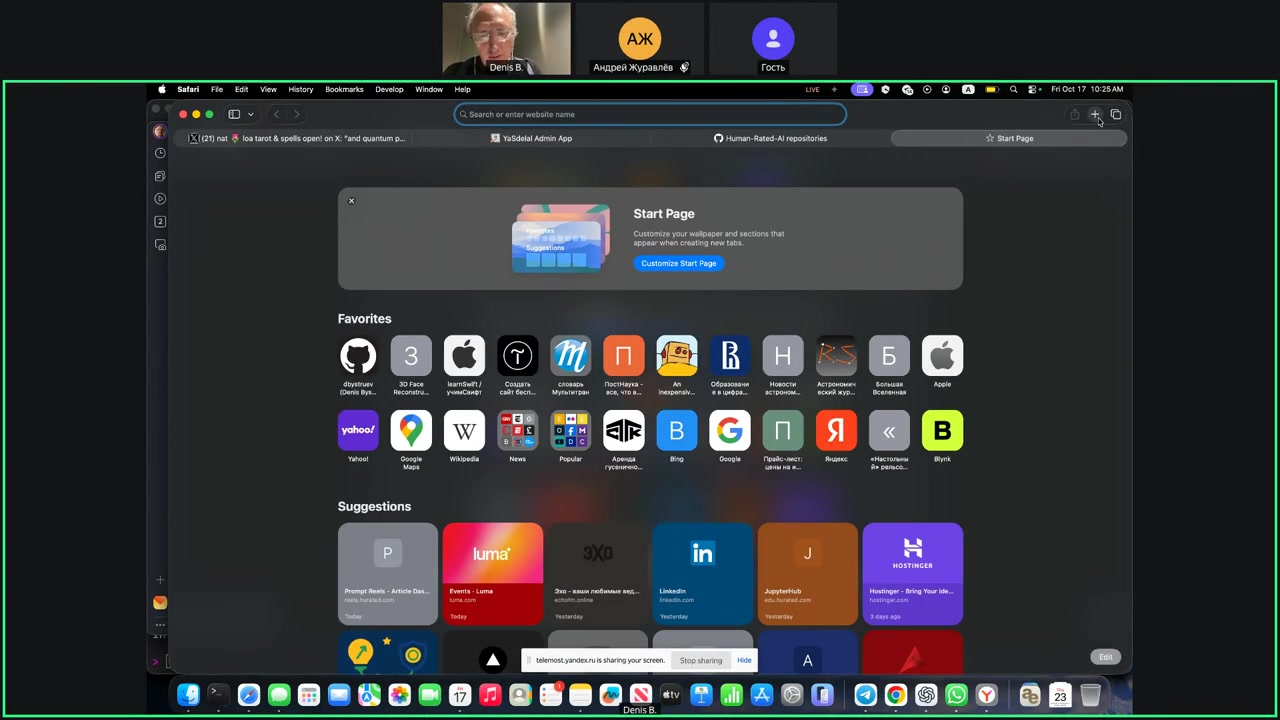Switch to YaSdelal Admin App tab
This screenshot has height=720, width=1280.
[x=531, y=138]
